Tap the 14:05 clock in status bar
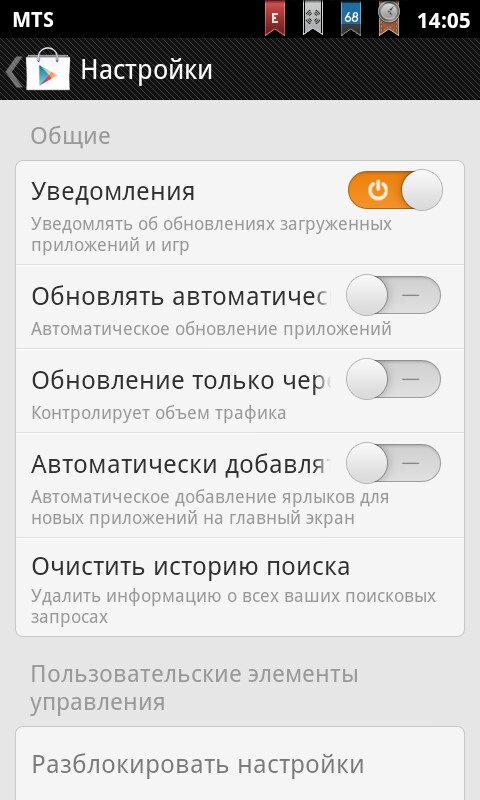 click(443, 20)
